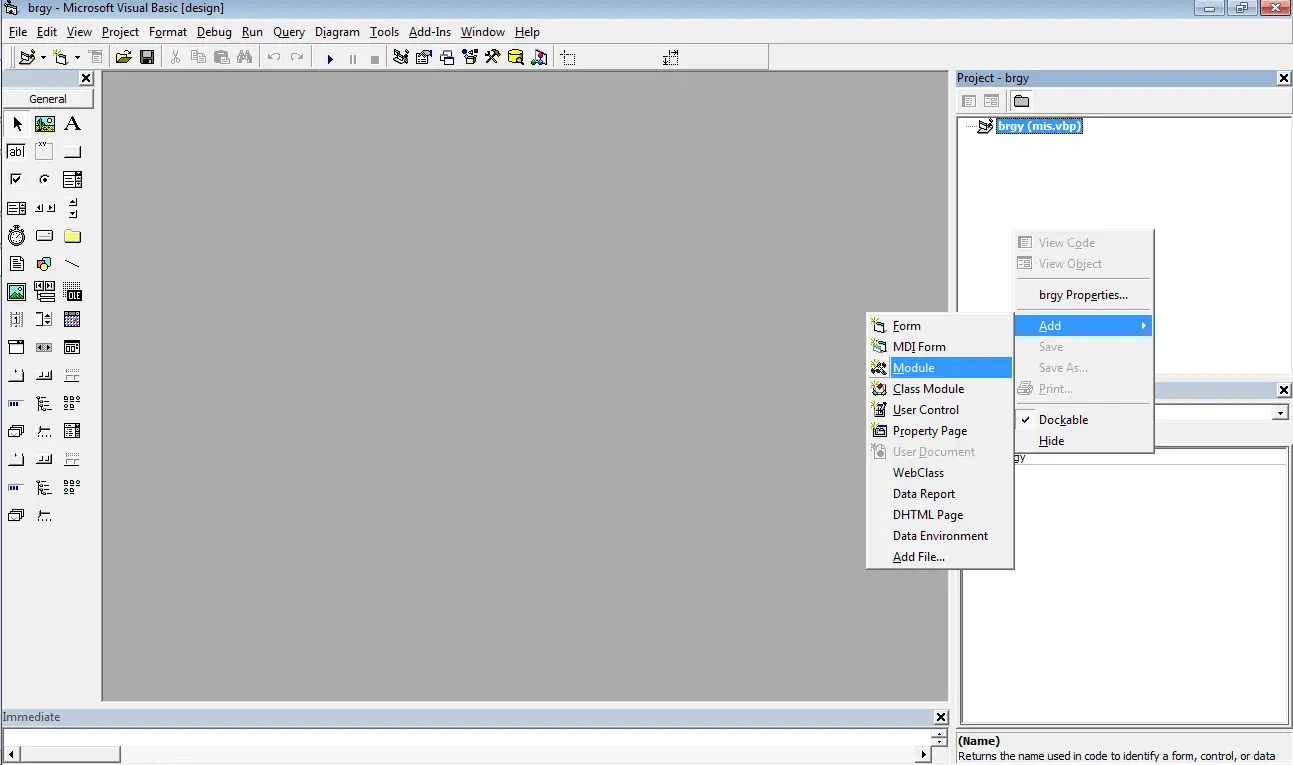1293x765 pixels.
Task: Select the OLE container tool
Action: point(72,292)
